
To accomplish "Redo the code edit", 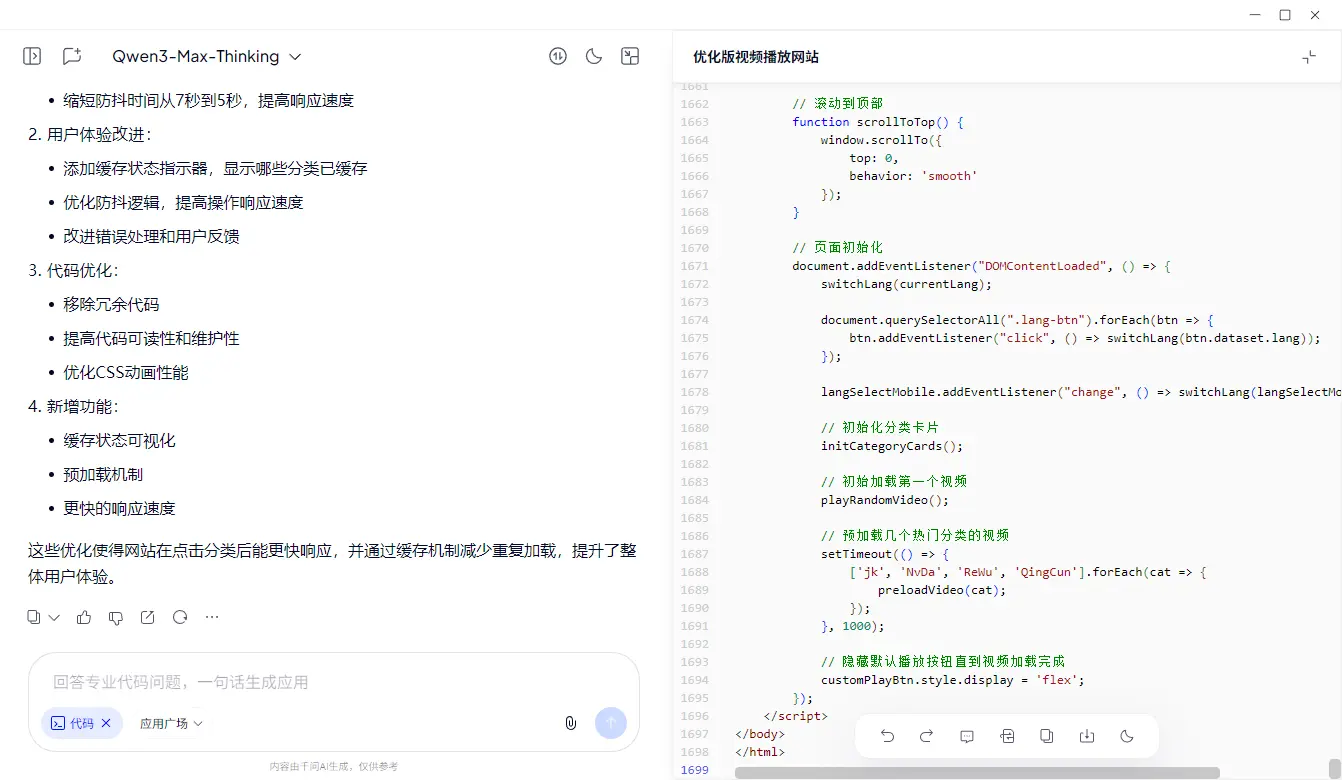I will [x=927, y=736].
